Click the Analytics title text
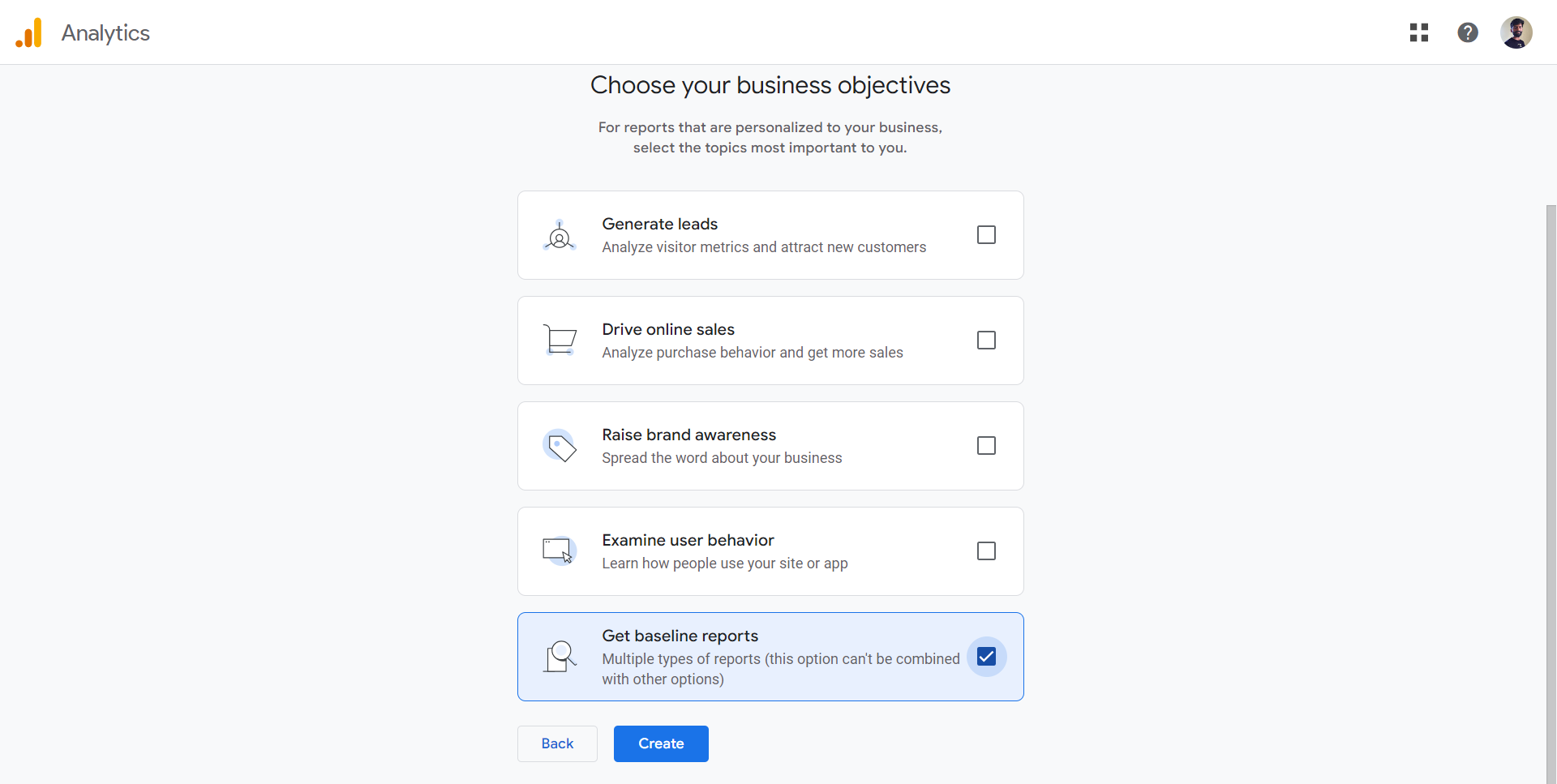This screenshot has width=1557, height=784. [x=105, y=33]
